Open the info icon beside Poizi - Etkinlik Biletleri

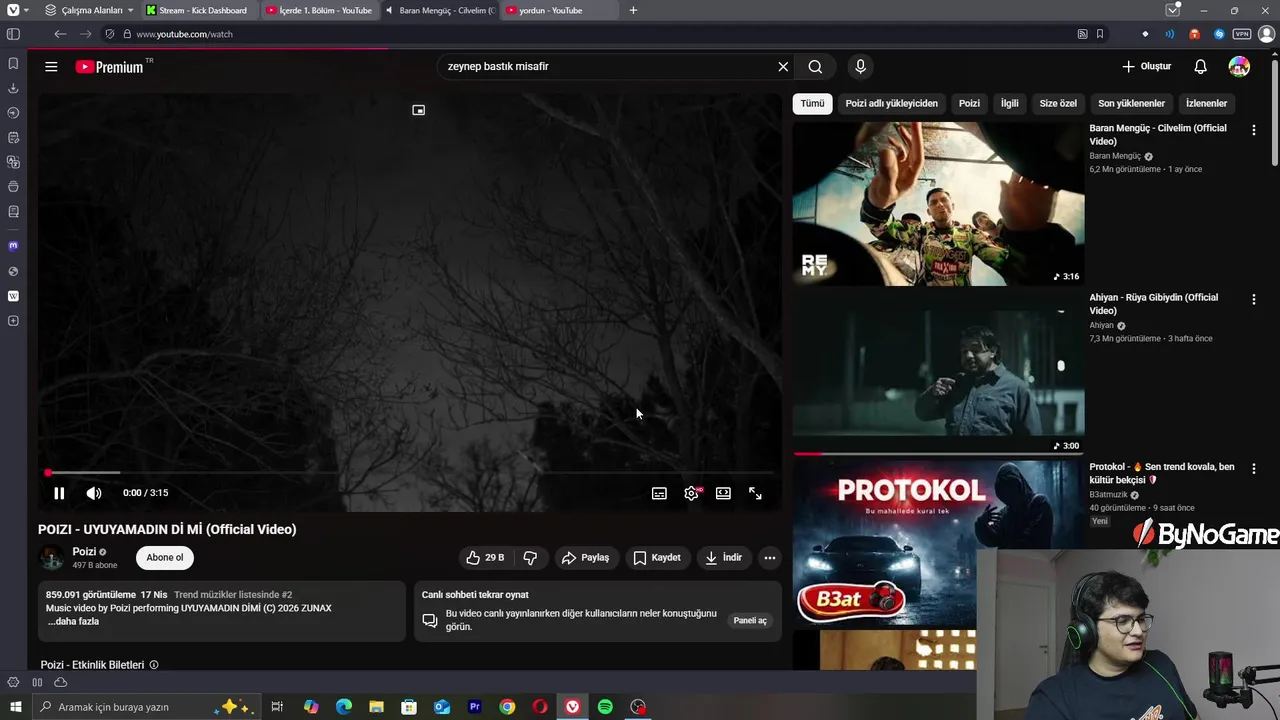pyautogui.click(x=154, y=665)
